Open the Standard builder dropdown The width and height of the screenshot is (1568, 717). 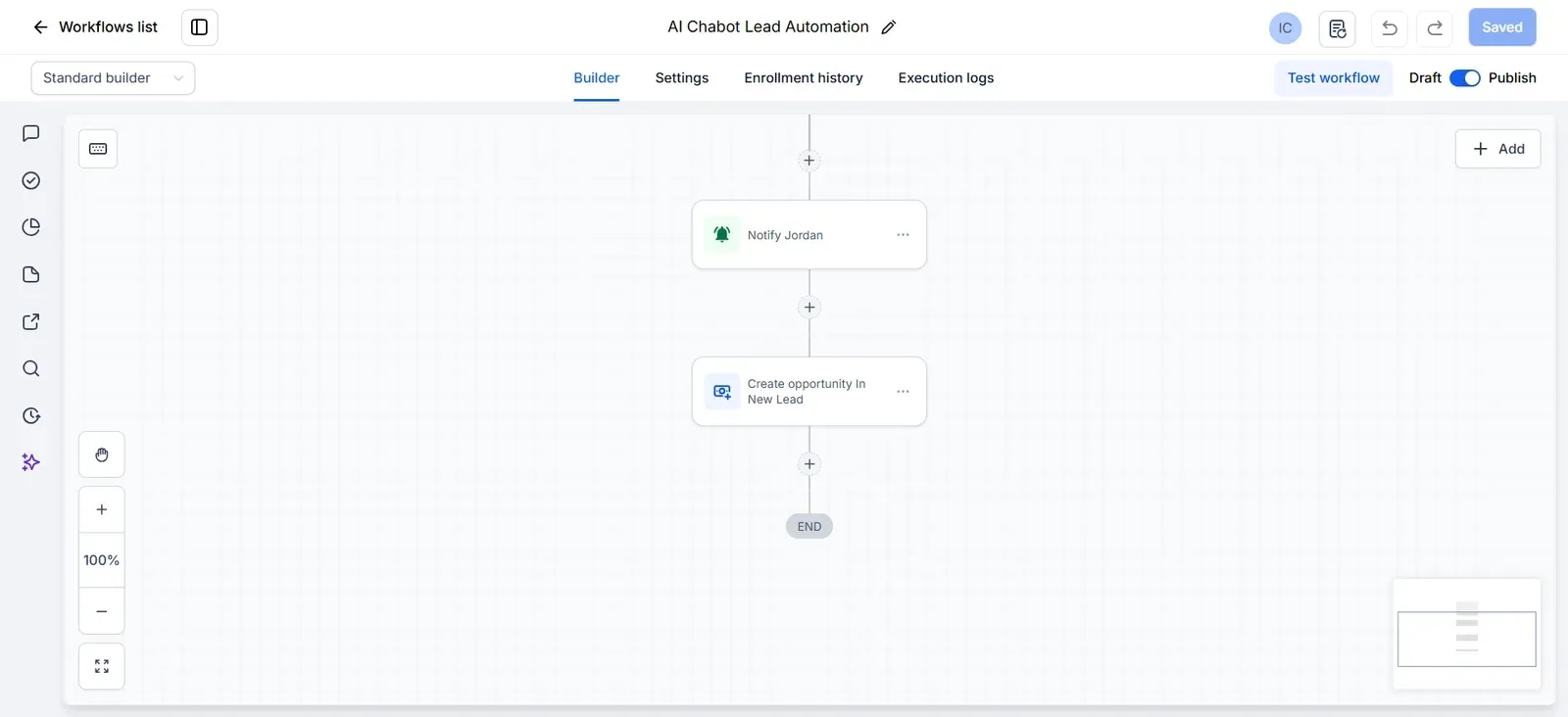click(x=113, y=78)
